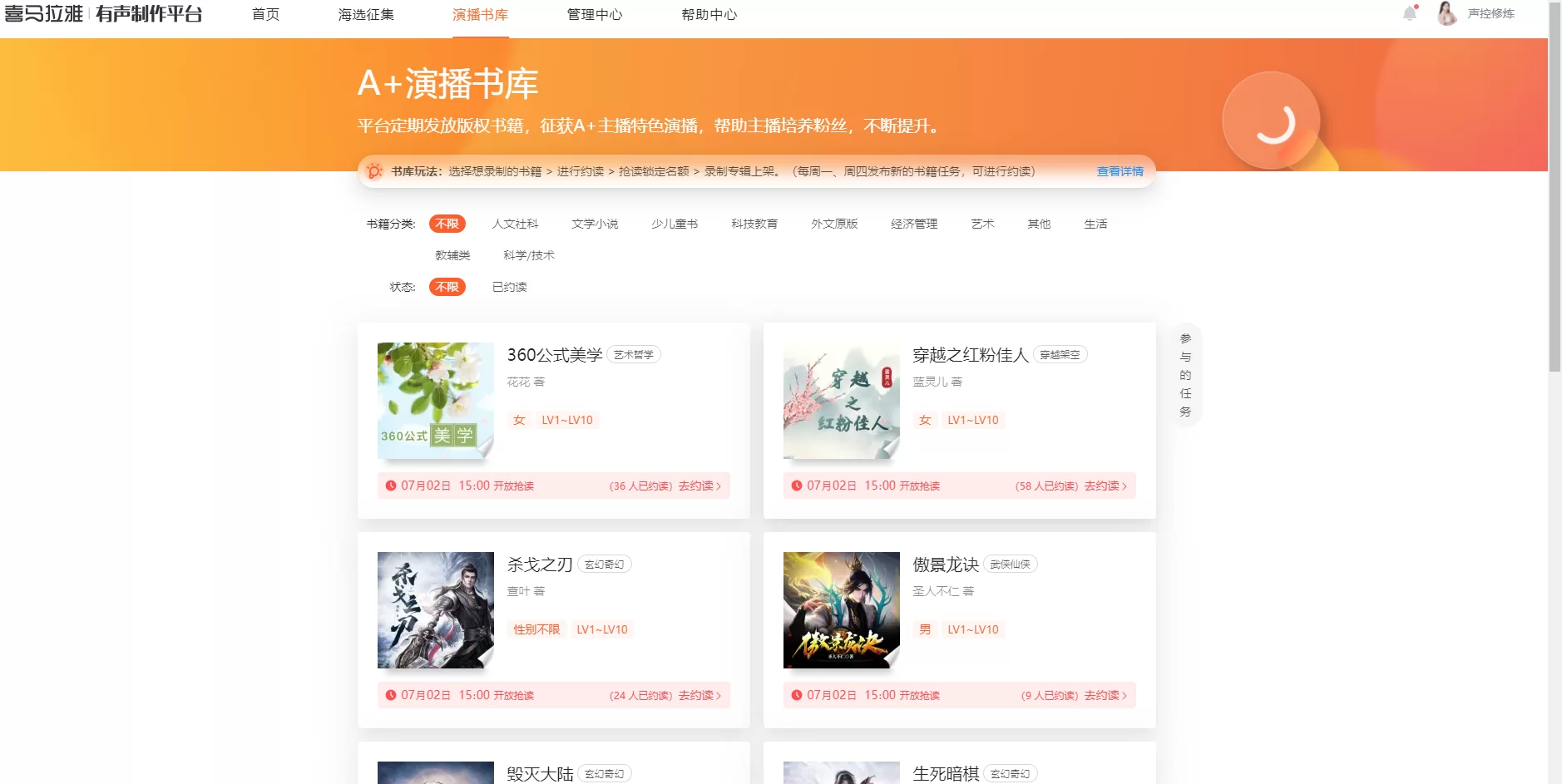Select 不限 under 书籍分类

tap(447, 224)
